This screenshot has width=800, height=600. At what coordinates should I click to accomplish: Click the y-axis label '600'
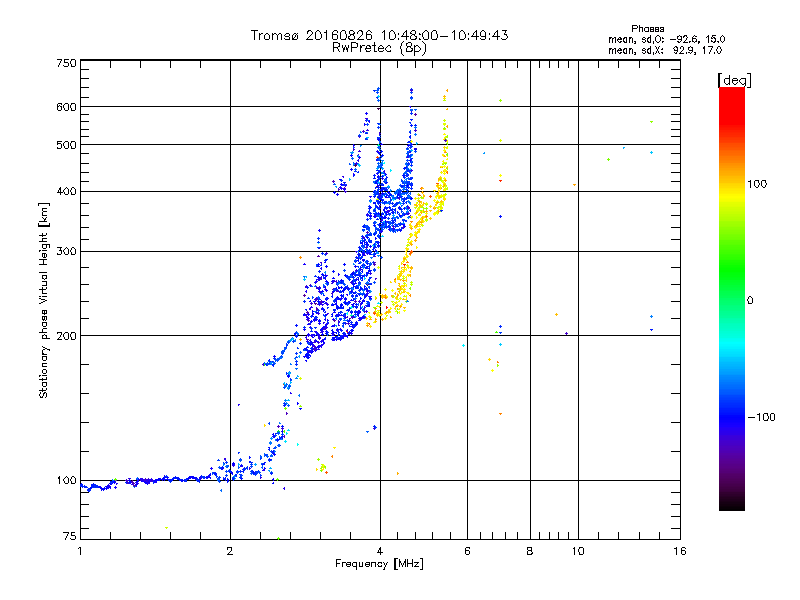click(x=66, y=107)
